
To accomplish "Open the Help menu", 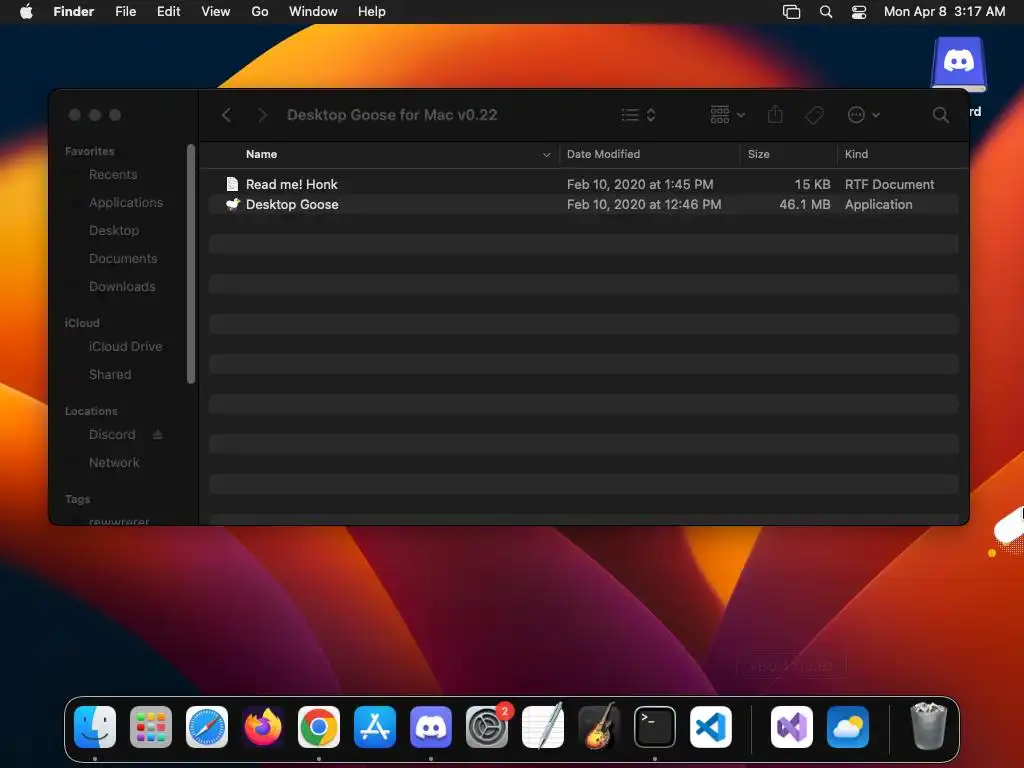I will pos(372,11).
